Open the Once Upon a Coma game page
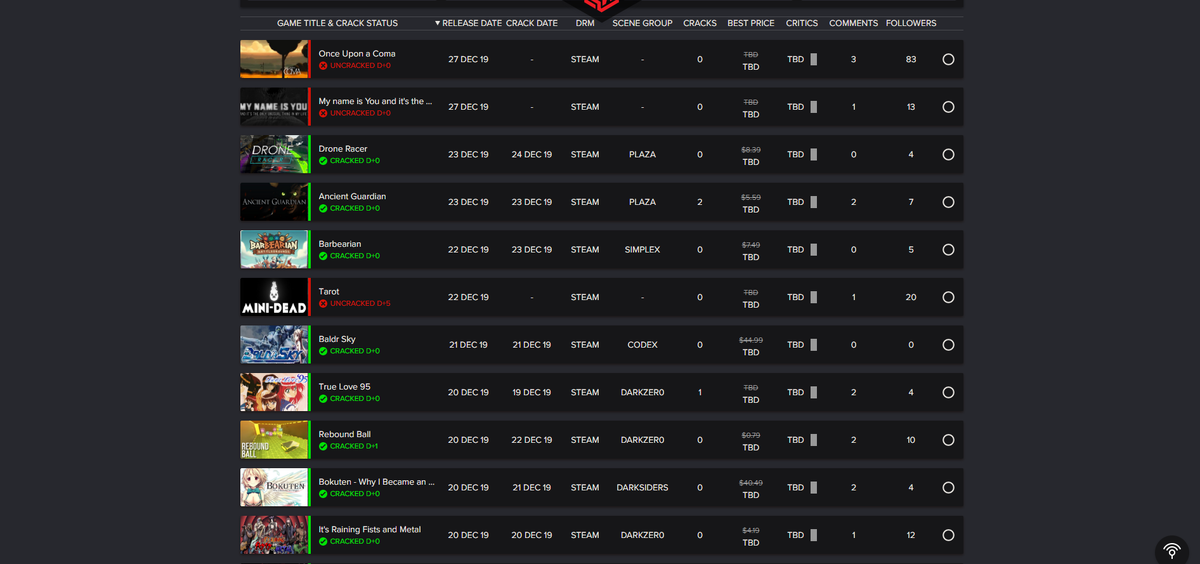Screen dimensions: 1200x564 [355, 54]
